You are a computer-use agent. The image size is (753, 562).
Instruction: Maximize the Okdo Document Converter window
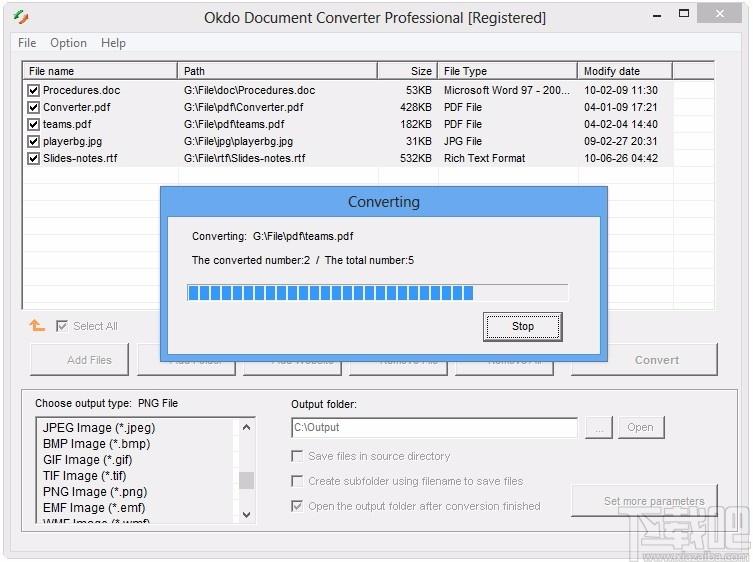click(684, 14)
